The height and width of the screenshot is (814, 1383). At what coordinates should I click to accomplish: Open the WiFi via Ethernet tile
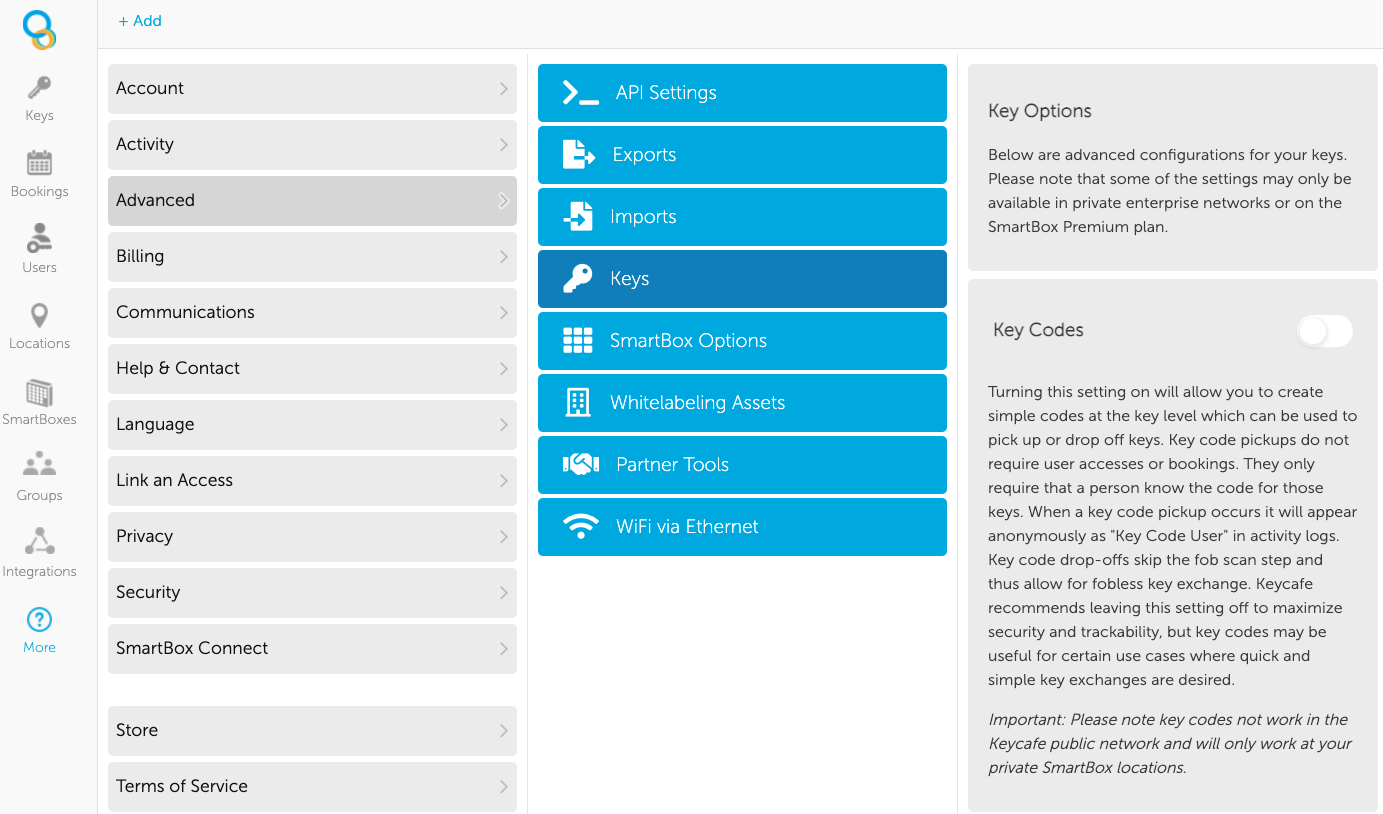click(742, 527)
